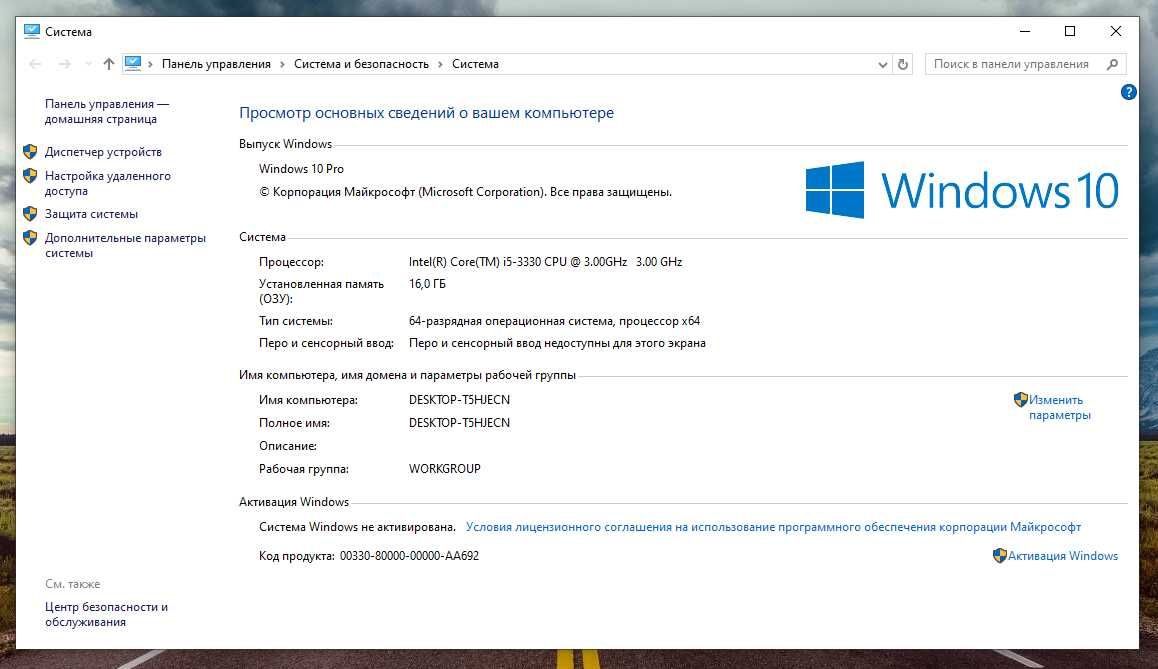Screen dimensions: 1158x669
Task: Open Защита системы link
Action: (x=92, y=214)
